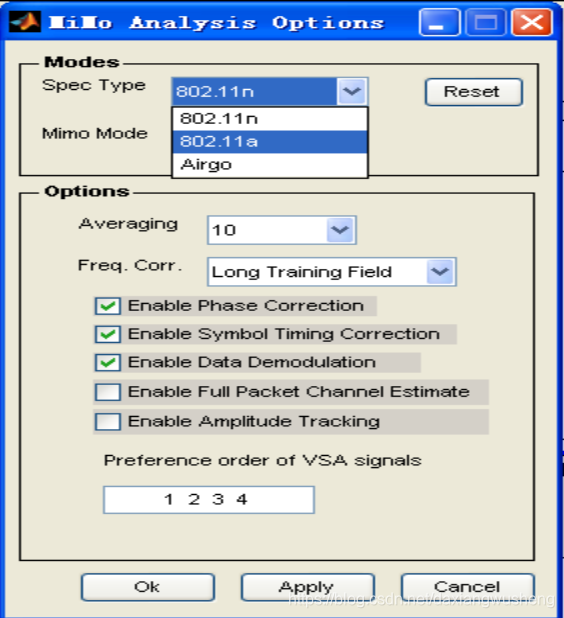Screen dimensions: 564x618
Task: Minimize the Mimo Analysis Options window
Action: click(x=439, y=22)
